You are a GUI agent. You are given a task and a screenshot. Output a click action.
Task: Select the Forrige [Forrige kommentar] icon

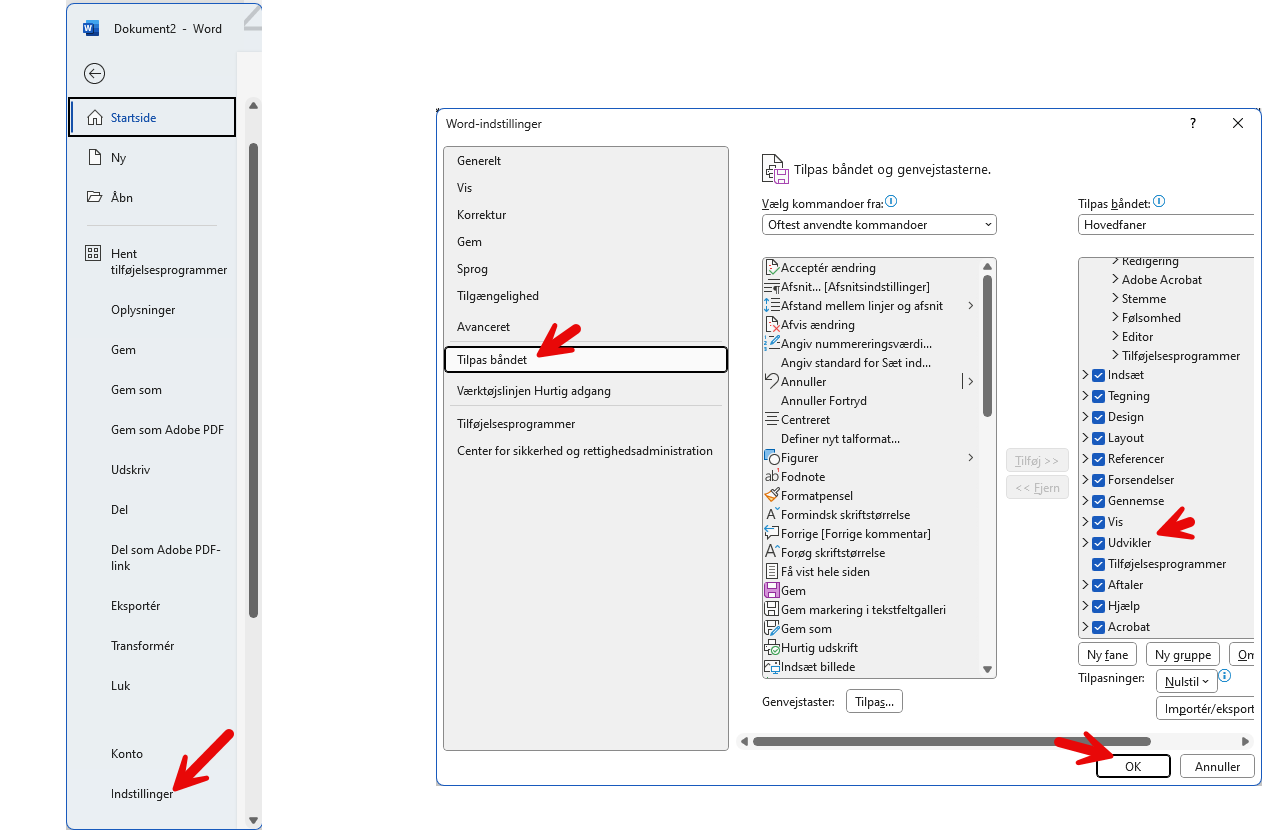tap(772, 533)
